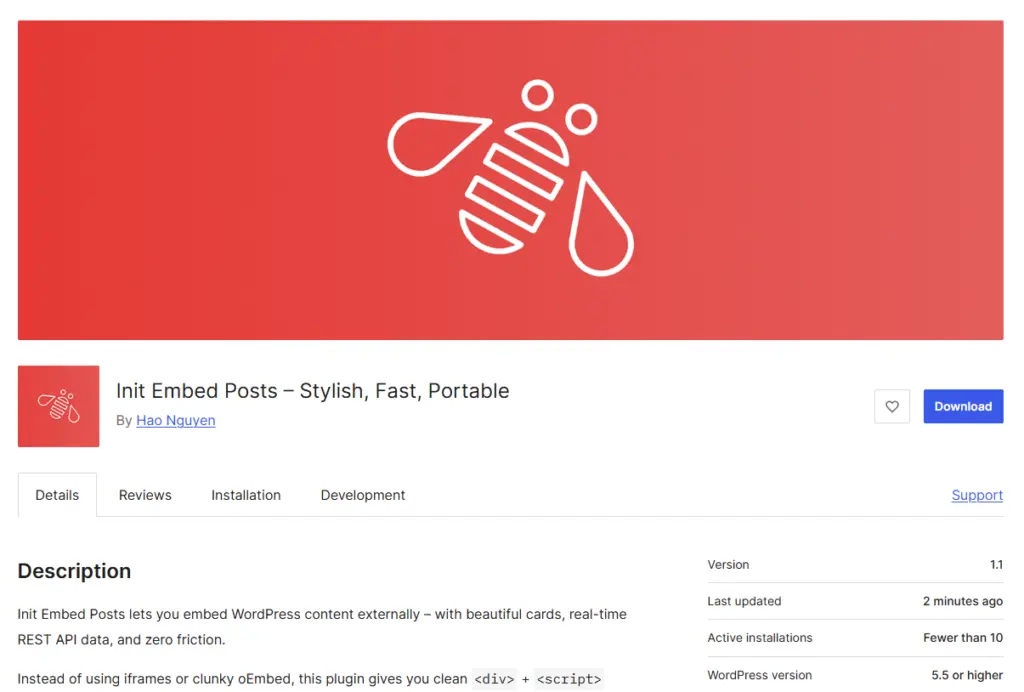Click the <div> code snippet
The image size is (1024, 692).
click(494, 679)
